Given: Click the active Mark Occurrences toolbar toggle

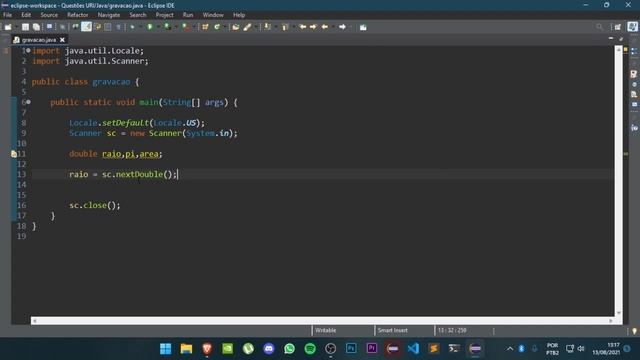Looking at the screenshot, I should pyautogui.click(x=87, y=27).
